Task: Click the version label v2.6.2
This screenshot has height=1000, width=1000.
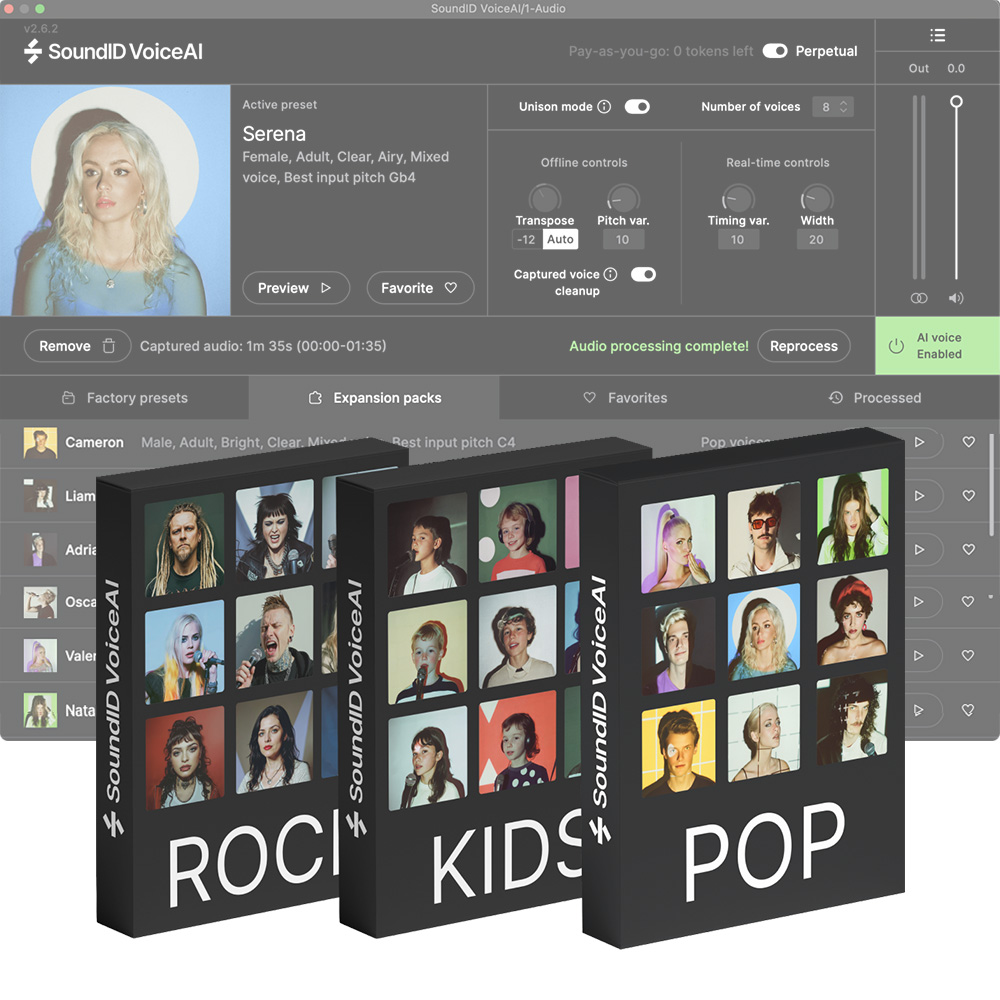Action: click(41, 29)
